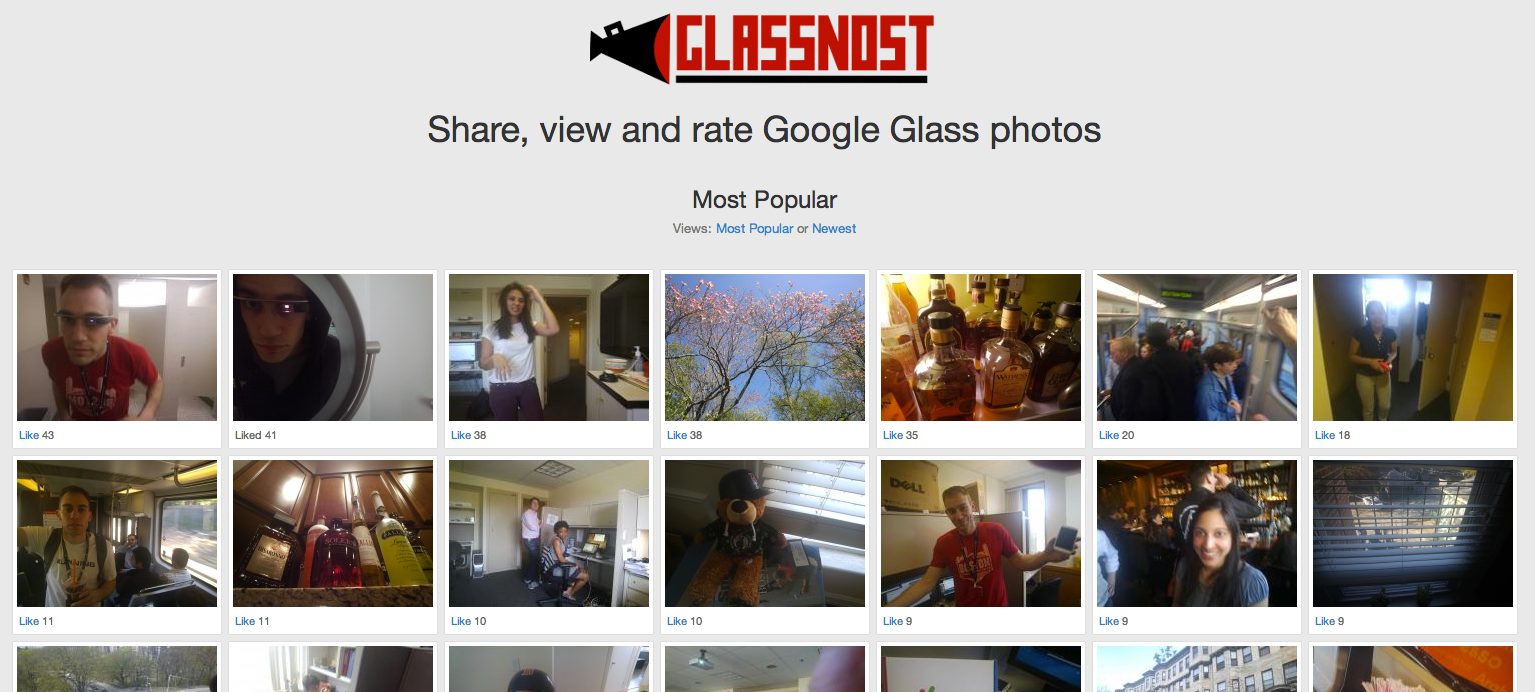Open the man on train selfie photo
The height and width of the screenshot is (692, 1535).
(x=117, y=533)
